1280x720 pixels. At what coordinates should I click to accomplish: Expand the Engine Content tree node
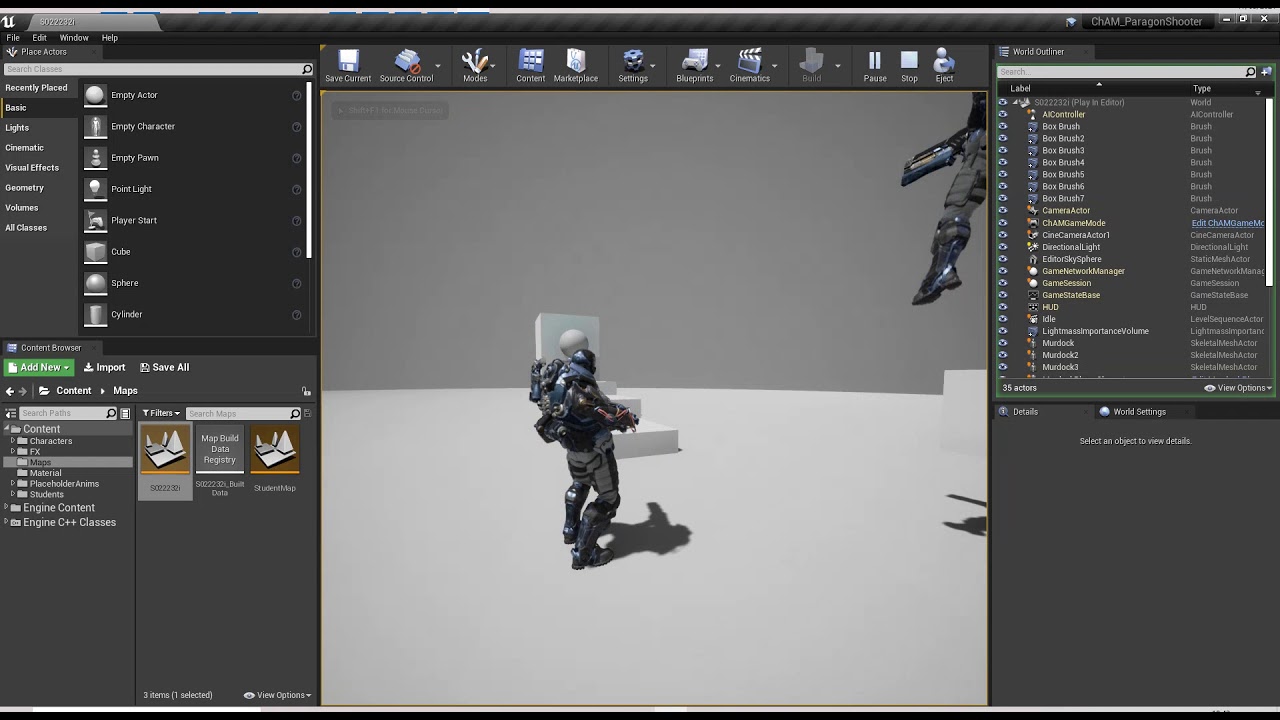[7, 508]
